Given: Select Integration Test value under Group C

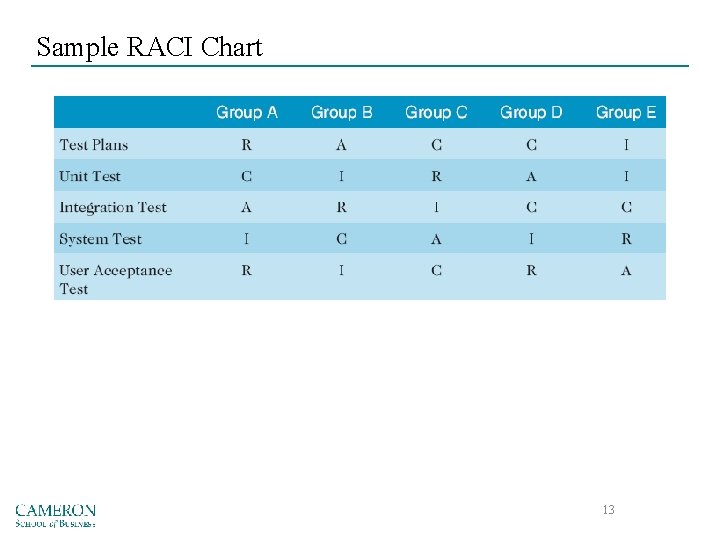Looking at the screenshot, I should [436, 208].
